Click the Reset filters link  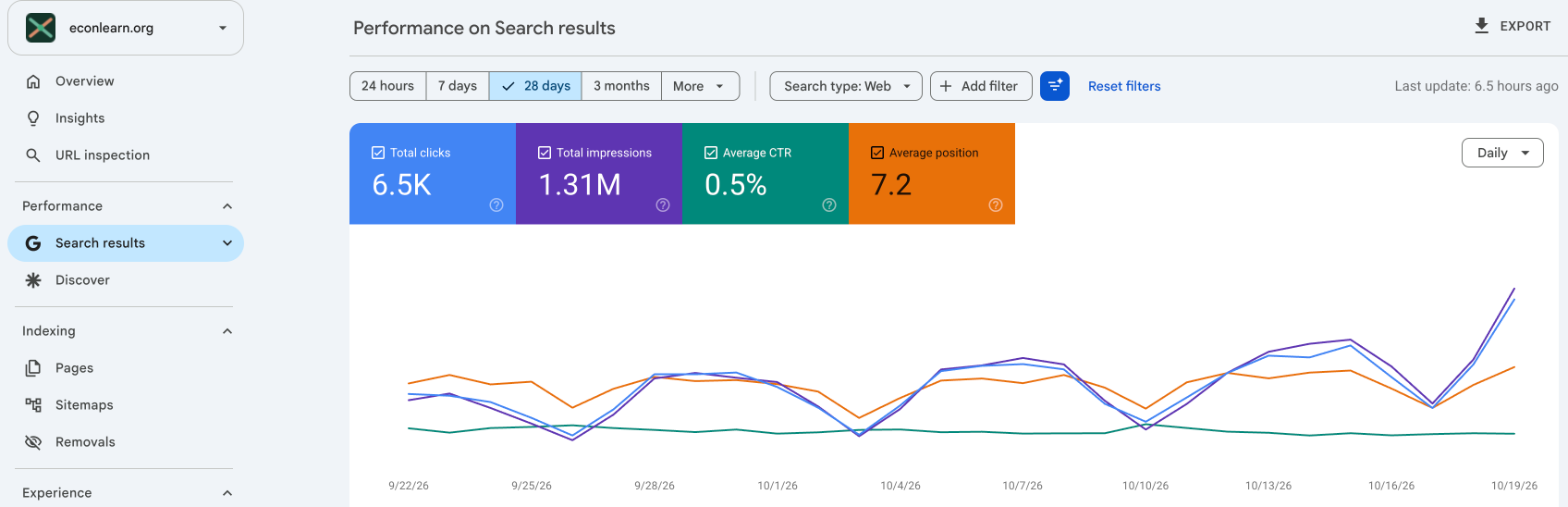tap(1124, 86)
